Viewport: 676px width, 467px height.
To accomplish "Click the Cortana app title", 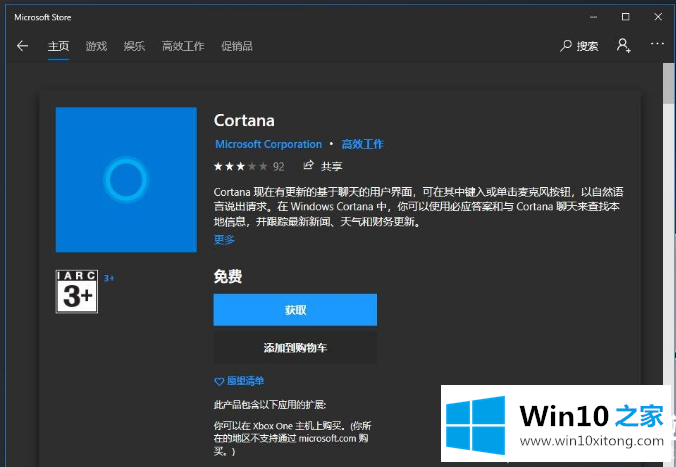I will [x=244, y=120].
